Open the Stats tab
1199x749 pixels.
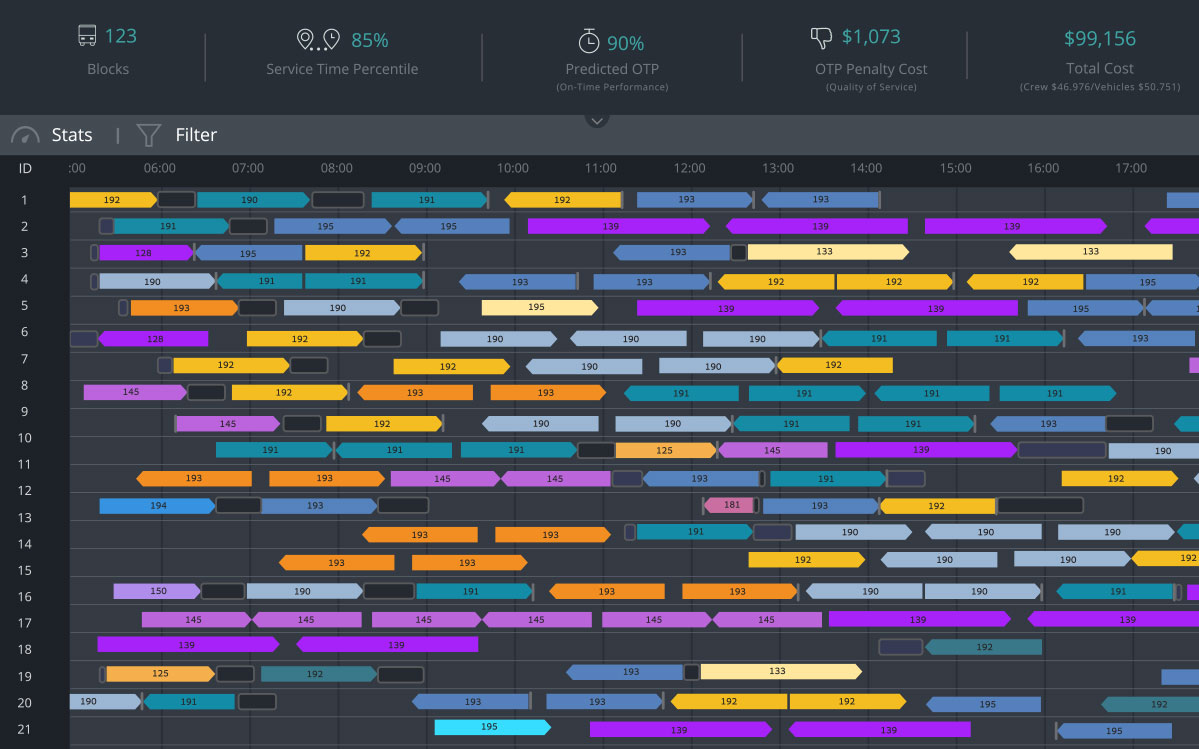[72, 135]
